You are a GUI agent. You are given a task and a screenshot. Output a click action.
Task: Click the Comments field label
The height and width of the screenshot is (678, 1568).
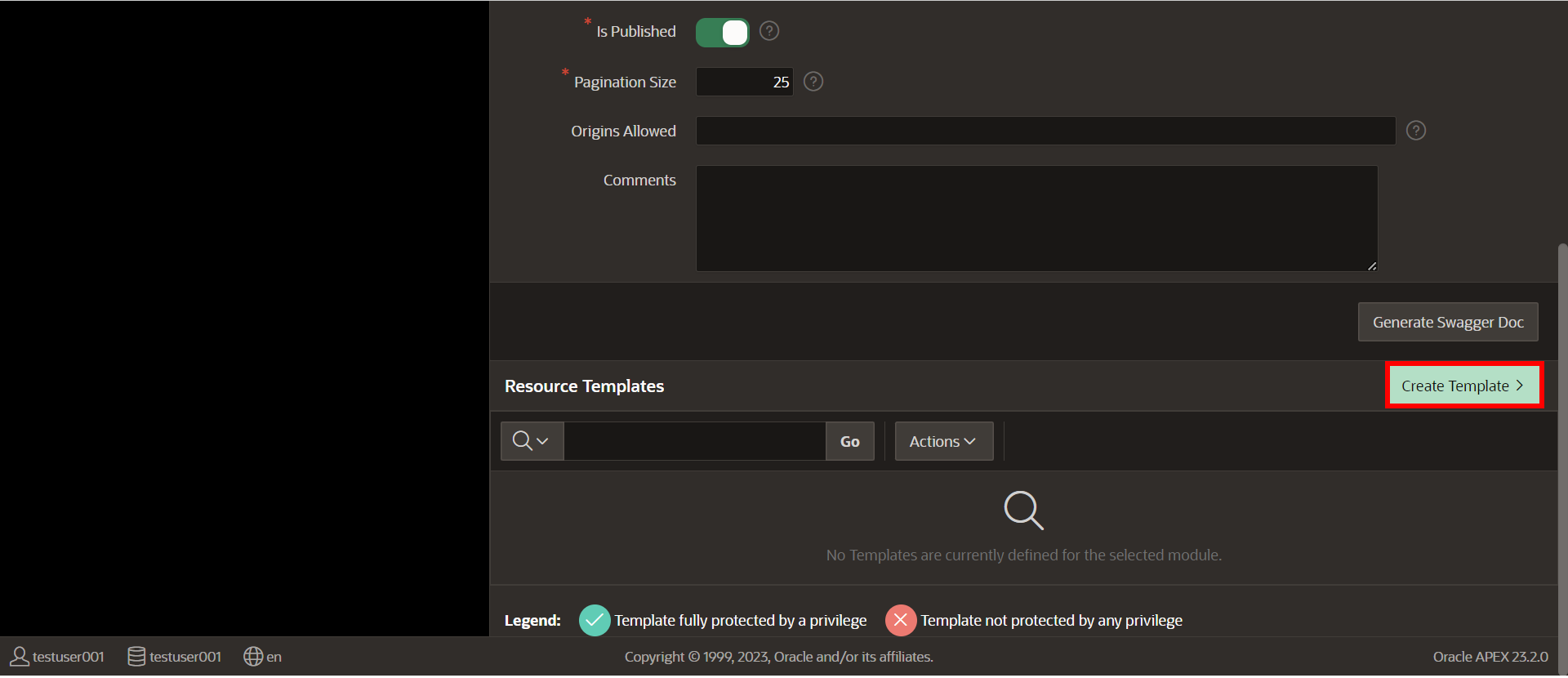(x=639, y=181)
